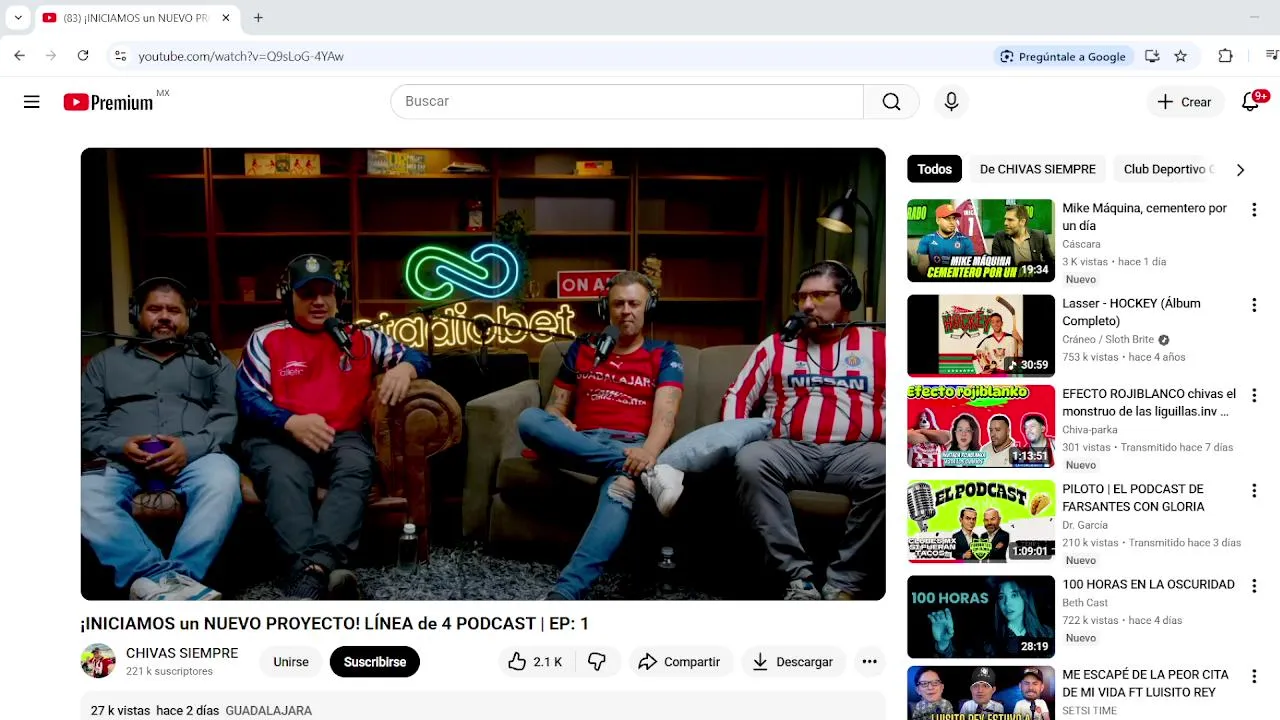The width and height of the screenshot is (1280, 720).
Task: Click Pregúntale a Google chip
Action: pyautogui.click(x=1063, y=57)
